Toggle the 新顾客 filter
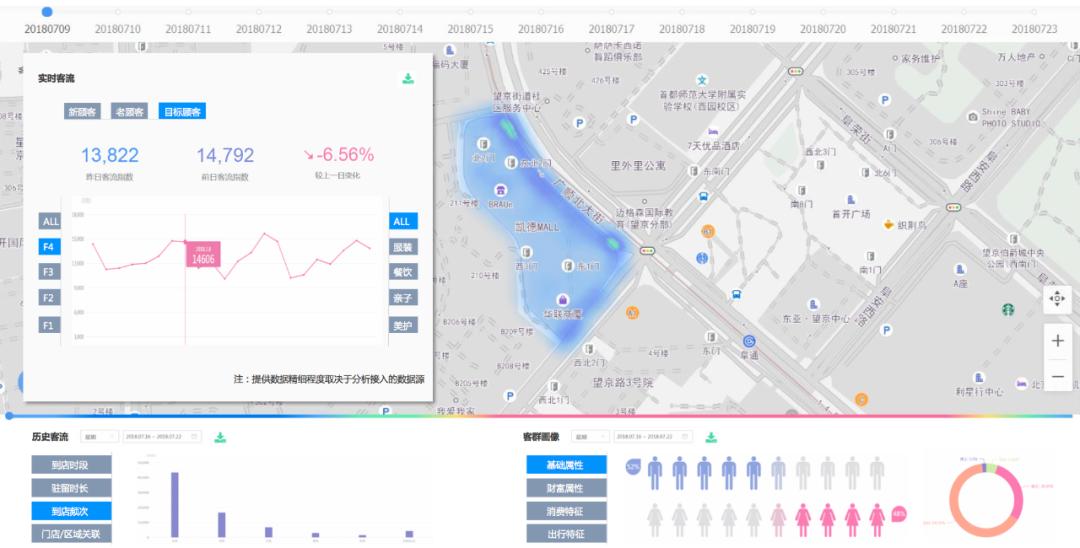 (82, 112)
